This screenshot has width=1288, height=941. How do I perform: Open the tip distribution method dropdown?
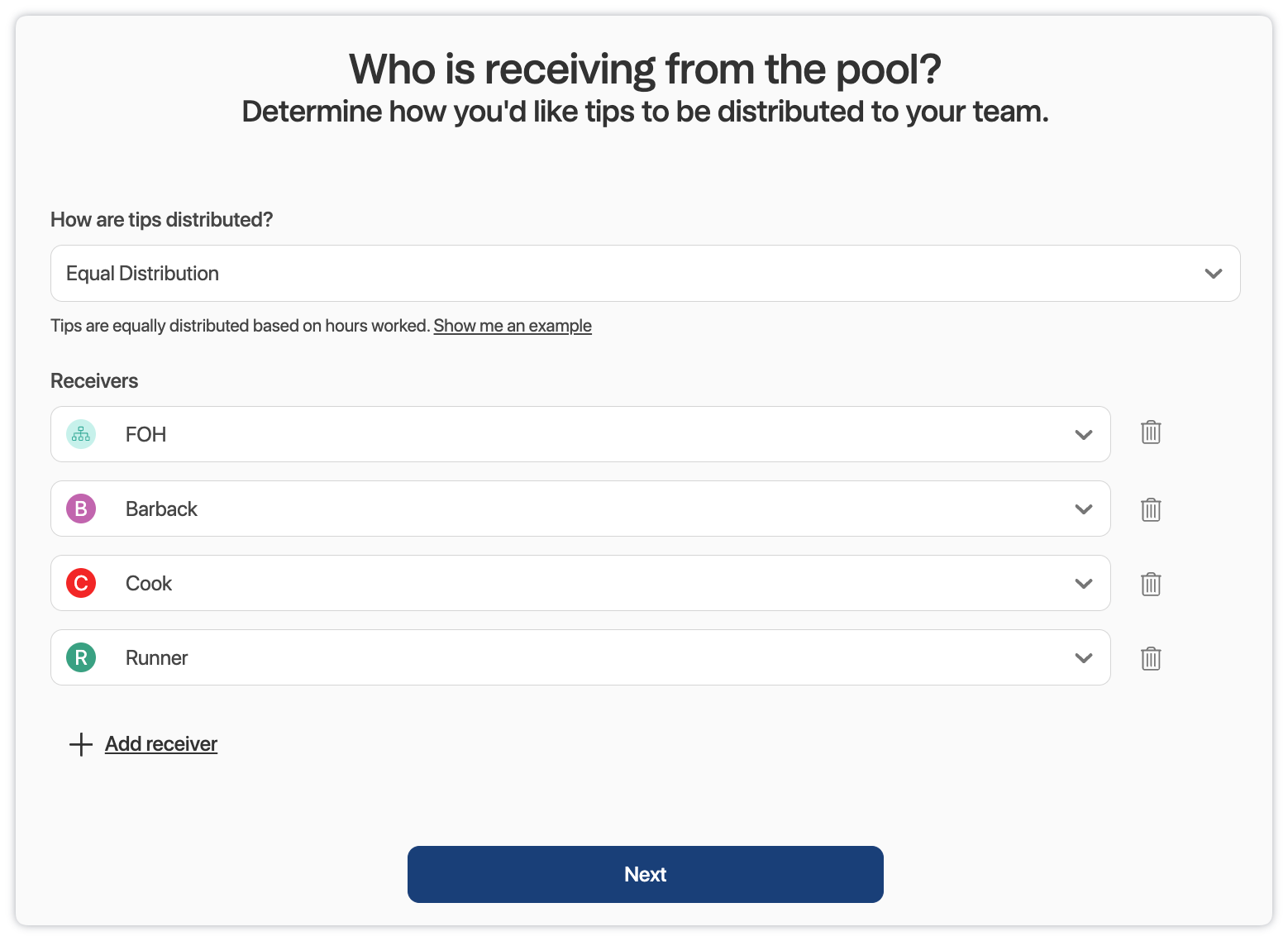point(645,274)
